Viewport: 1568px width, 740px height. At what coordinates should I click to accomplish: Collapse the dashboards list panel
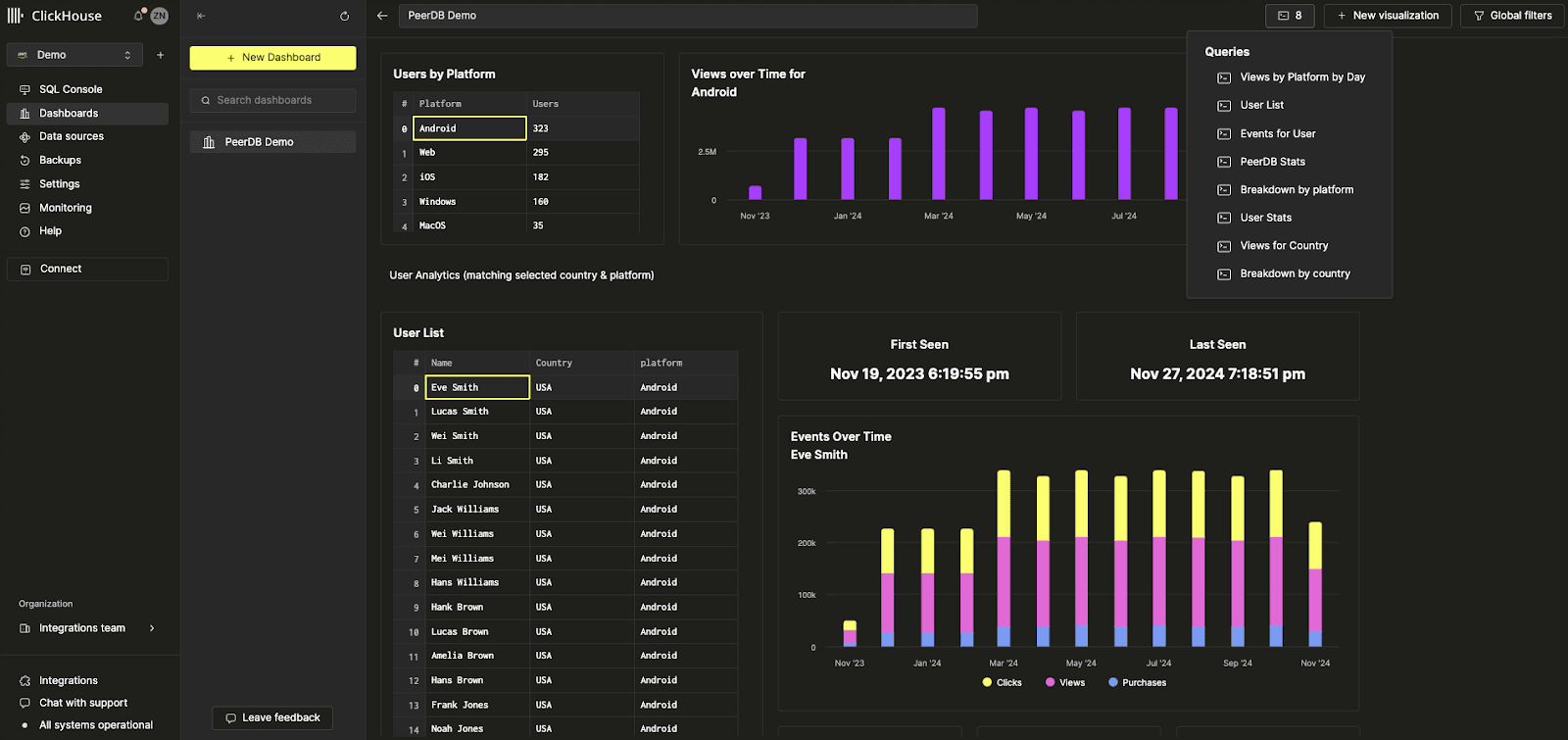201,16
